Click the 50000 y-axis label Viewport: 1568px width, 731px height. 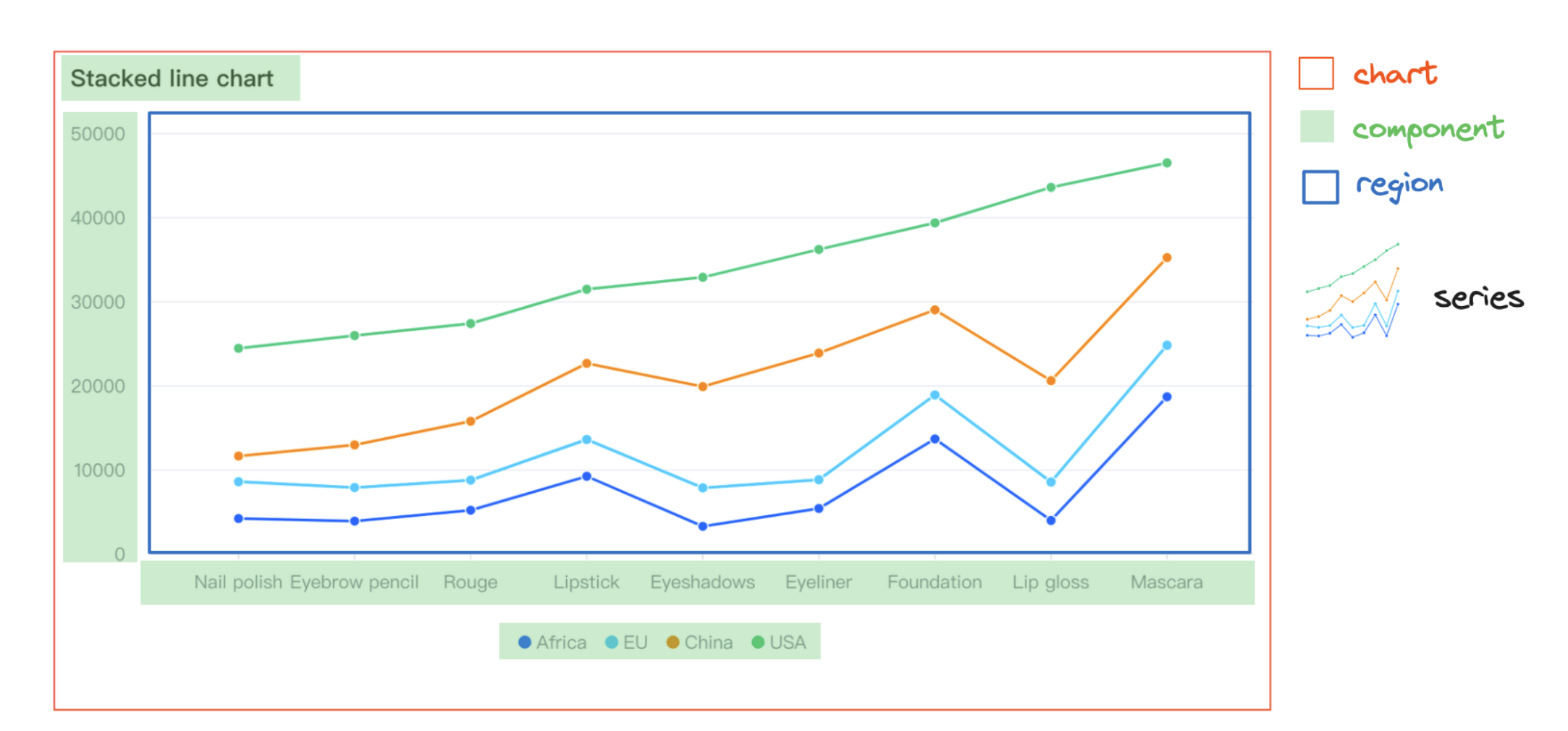[98, 134]
